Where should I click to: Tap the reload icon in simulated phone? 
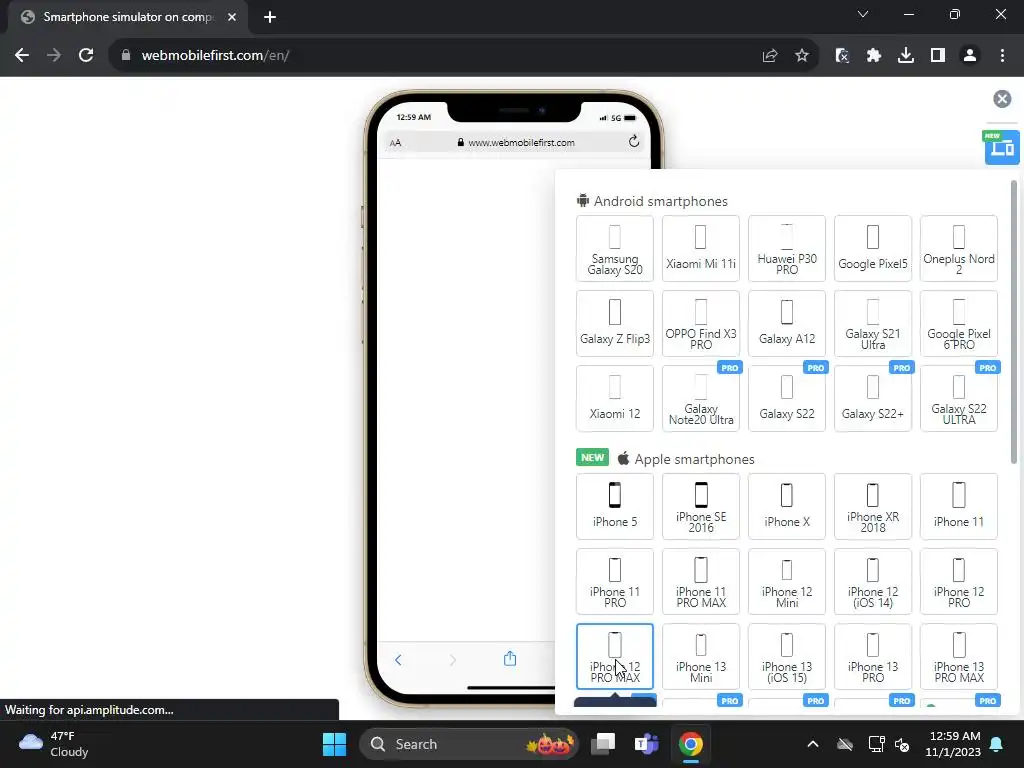[x=633, y=142]
